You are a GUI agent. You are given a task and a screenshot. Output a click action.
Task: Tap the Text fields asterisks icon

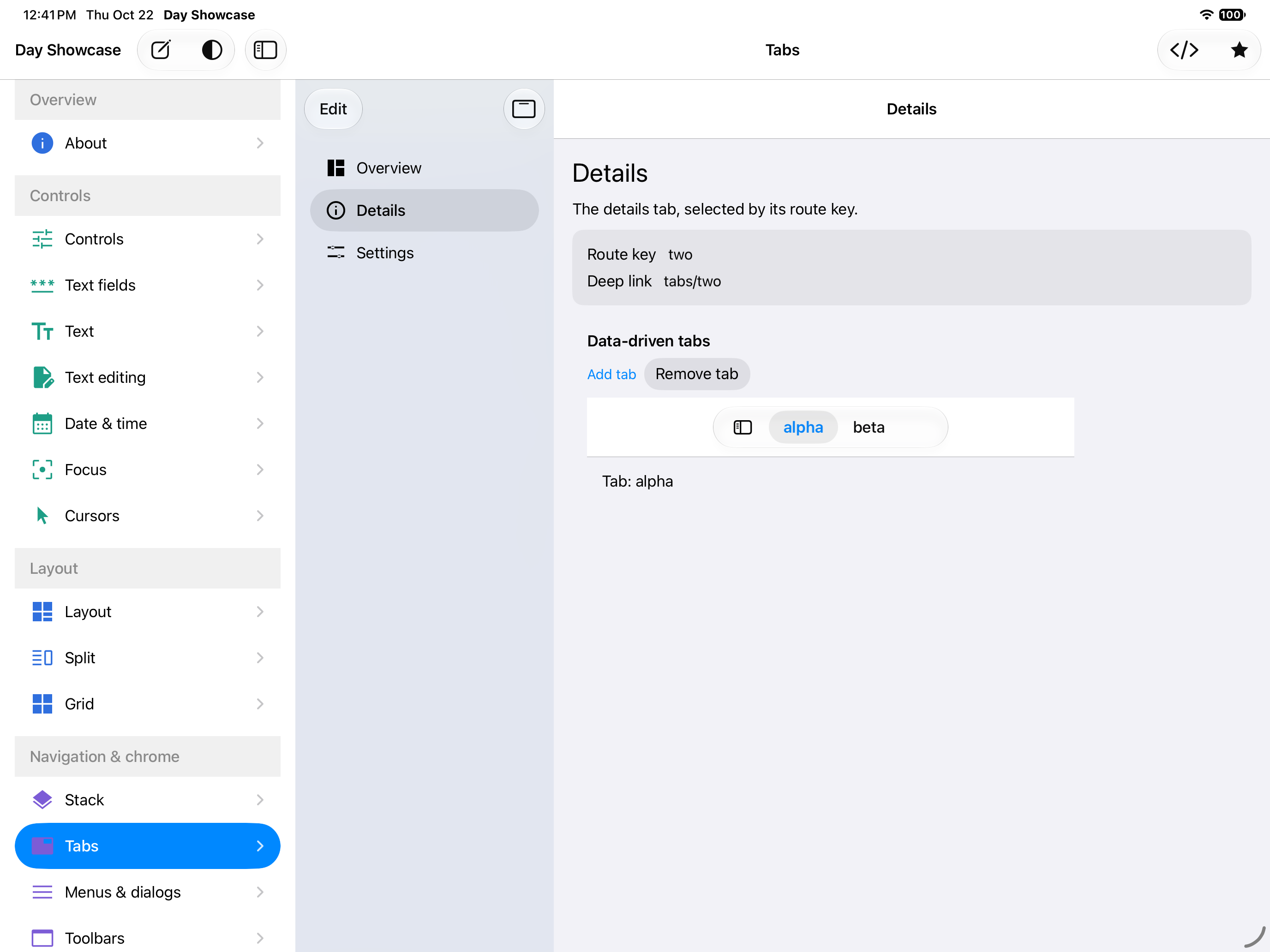(42, 285)
